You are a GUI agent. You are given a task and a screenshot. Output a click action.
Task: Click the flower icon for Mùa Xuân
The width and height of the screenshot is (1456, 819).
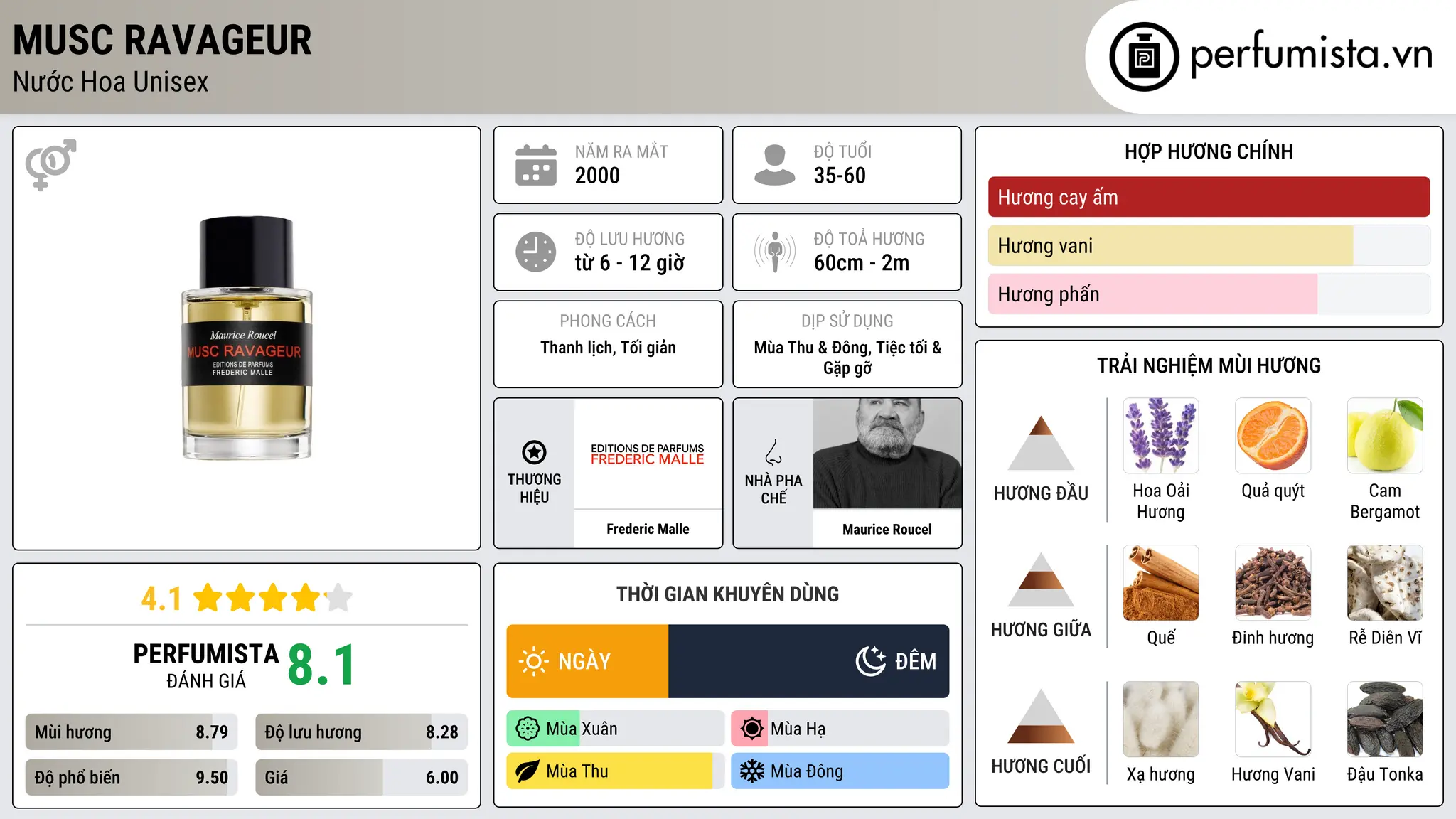tap(528, 729)
